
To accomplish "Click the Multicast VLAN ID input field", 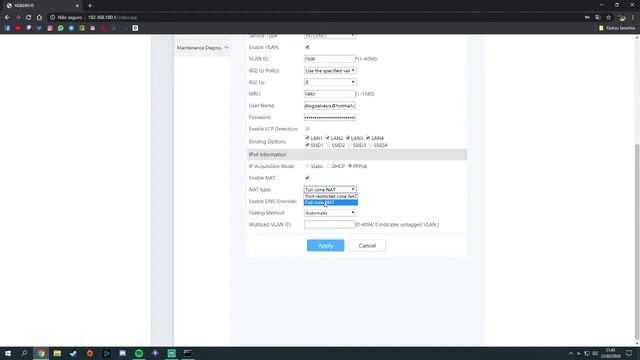I will [329, 224].
